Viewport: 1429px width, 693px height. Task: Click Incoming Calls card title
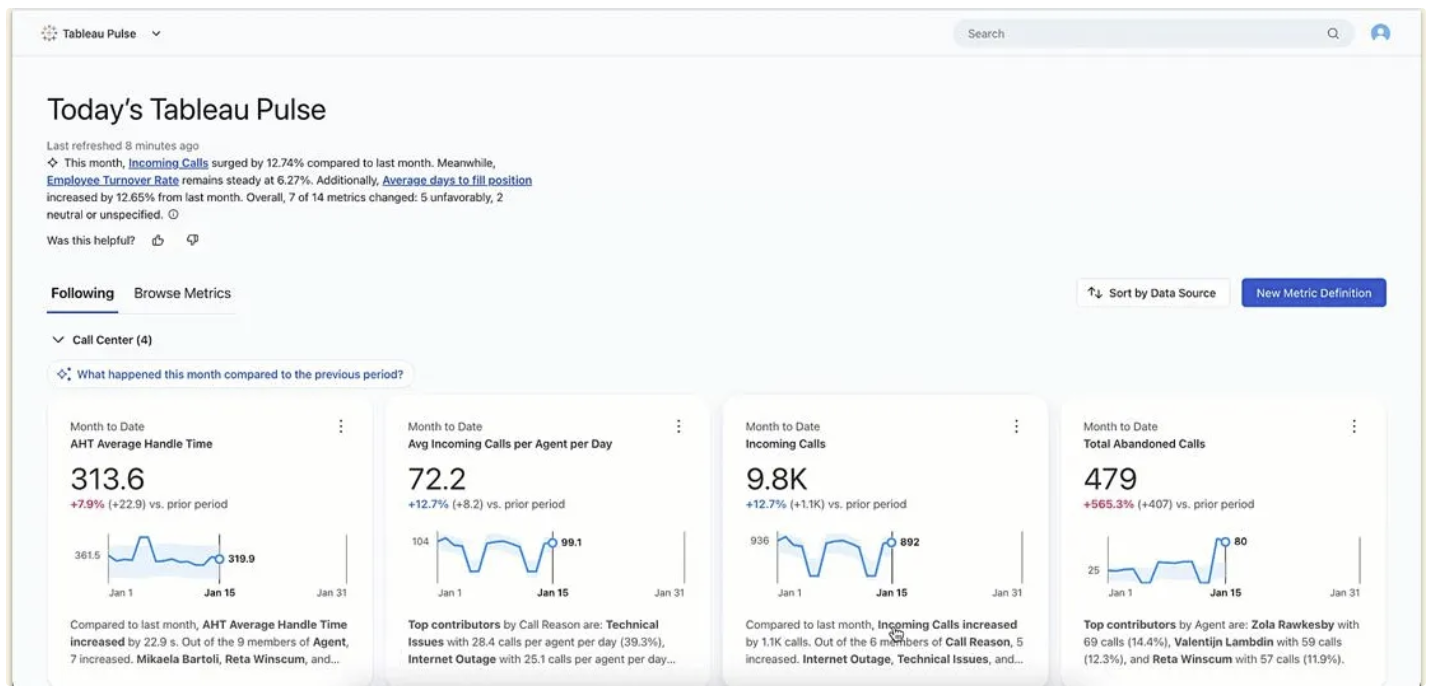[786, 444]
